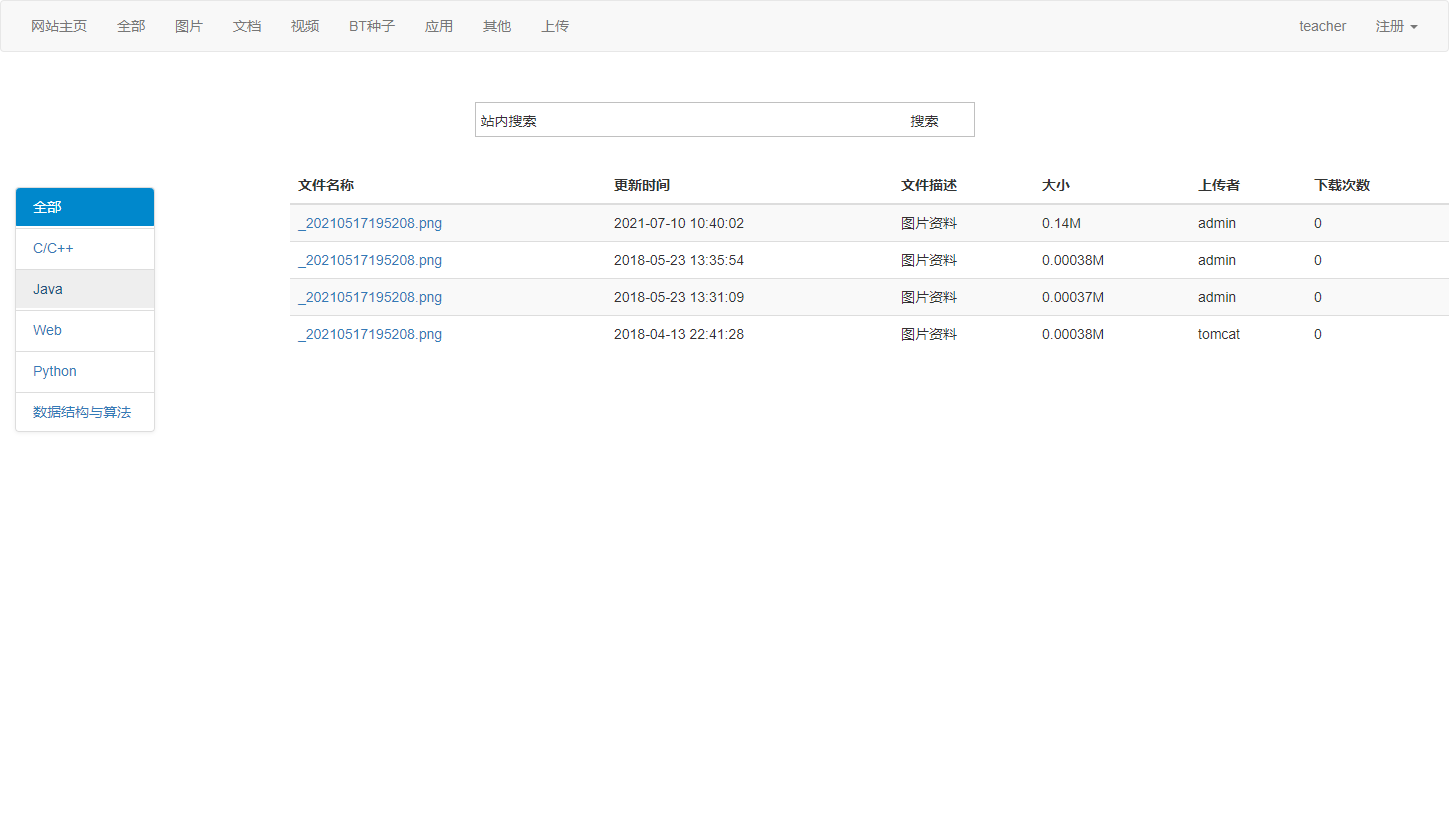Open the 图片 category in navbar
Image resolution: width=1449 pixels, height=828 pixels.
point(189,26)
